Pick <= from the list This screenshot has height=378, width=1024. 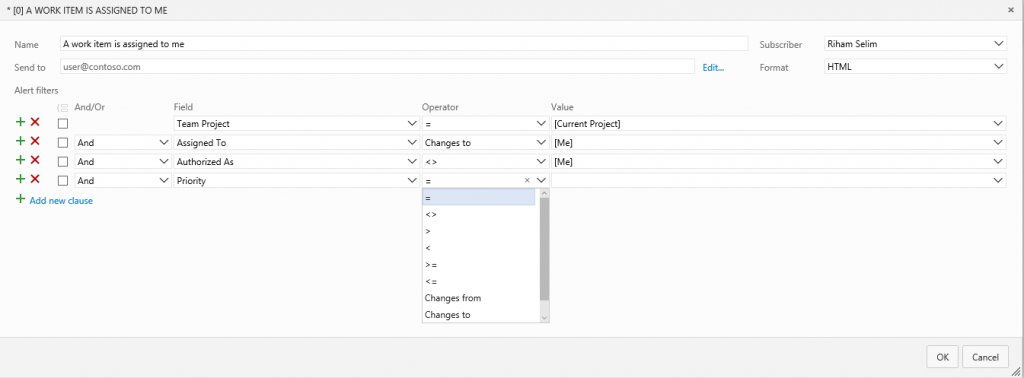tap(479, 281)
